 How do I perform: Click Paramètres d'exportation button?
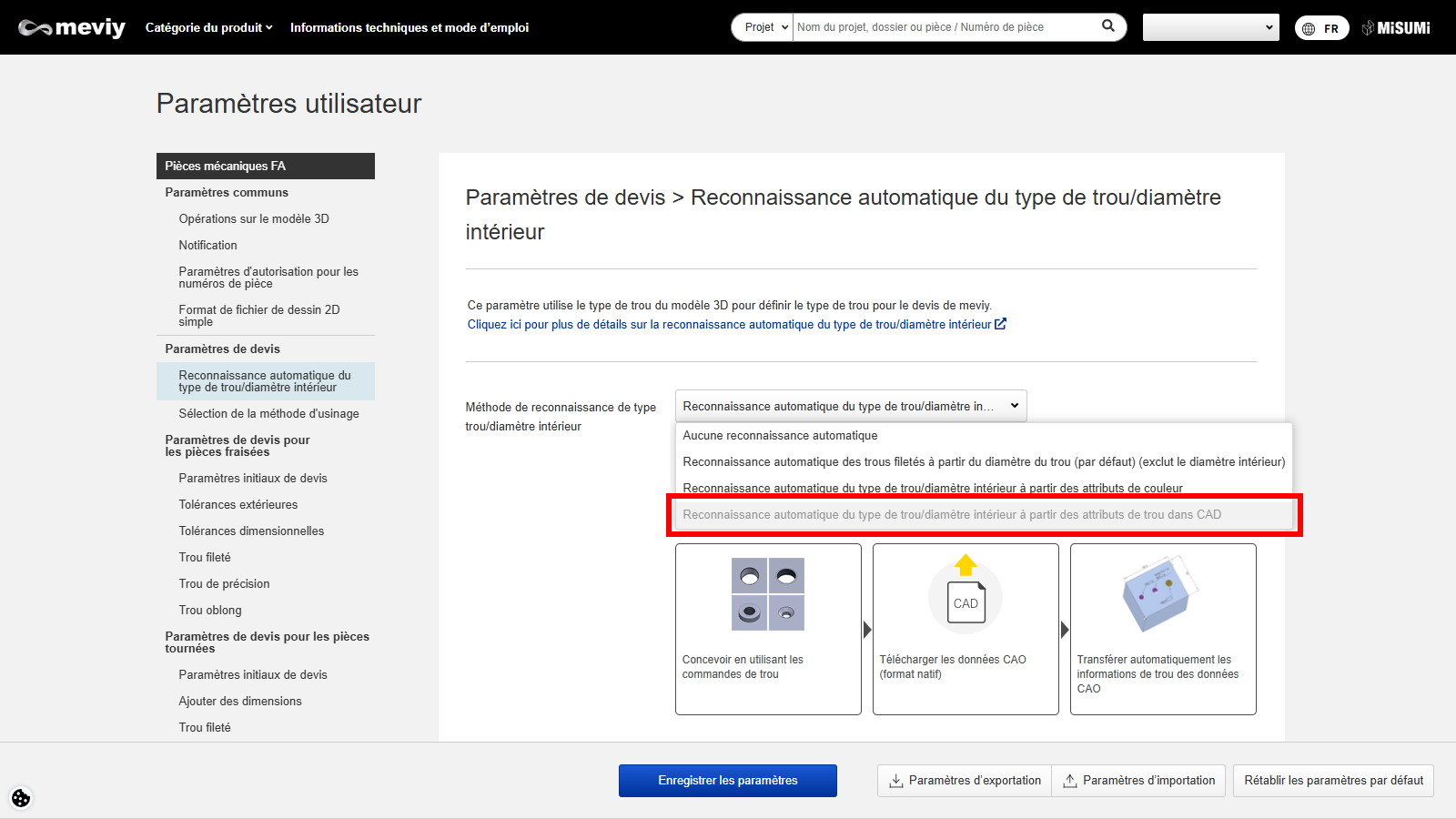click(x=965, y=781)
